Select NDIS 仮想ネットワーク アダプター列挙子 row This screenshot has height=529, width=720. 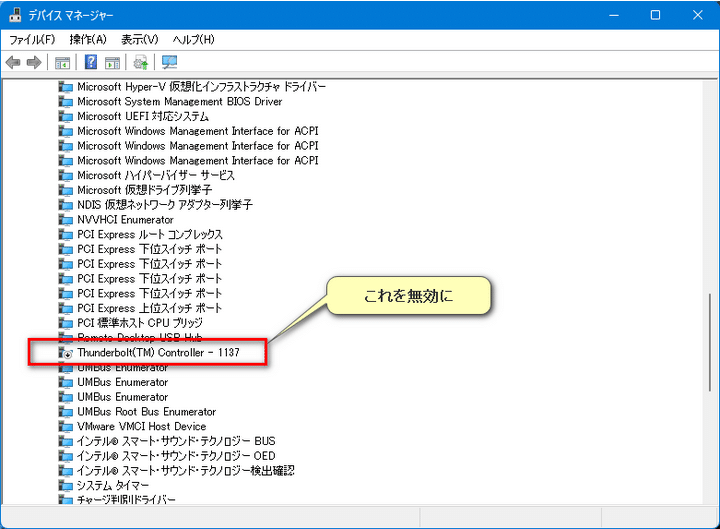(x=165, y=204)
